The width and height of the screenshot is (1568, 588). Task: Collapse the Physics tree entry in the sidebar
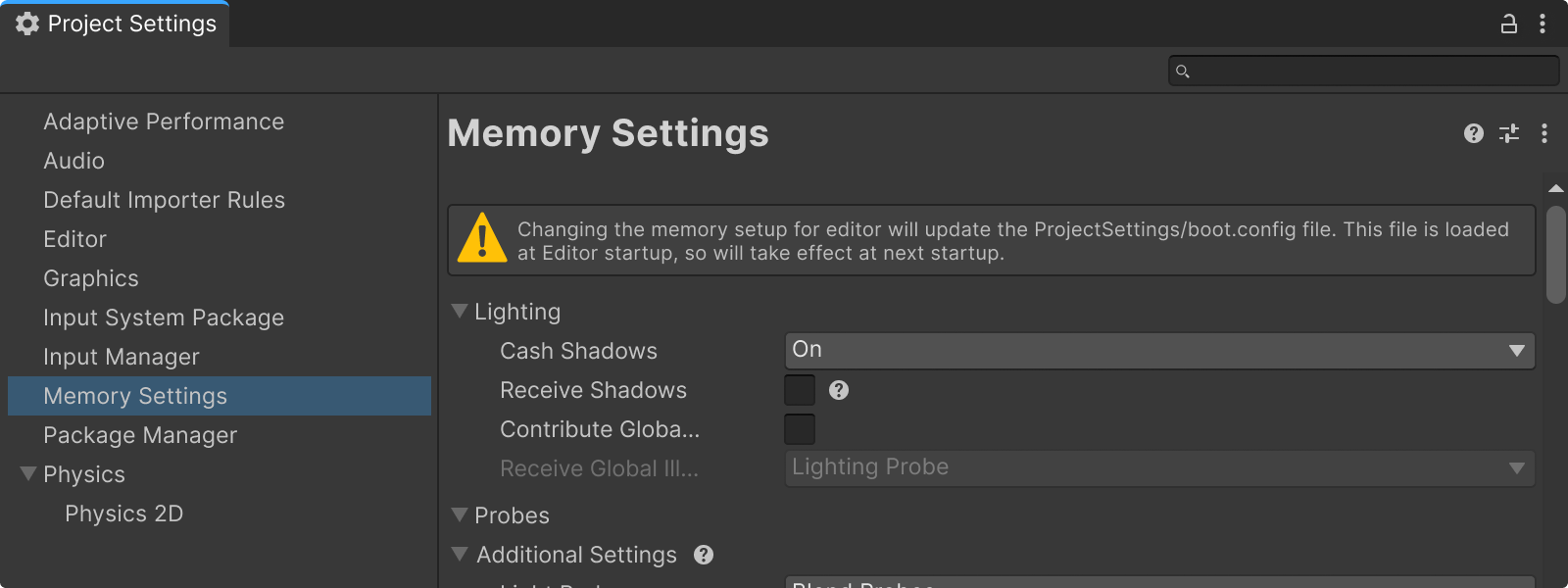tap(27, 473)
